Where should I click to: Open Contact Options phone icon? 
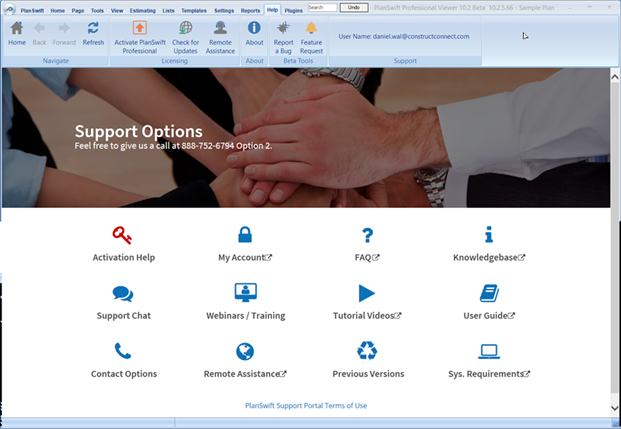coord(123,351)
